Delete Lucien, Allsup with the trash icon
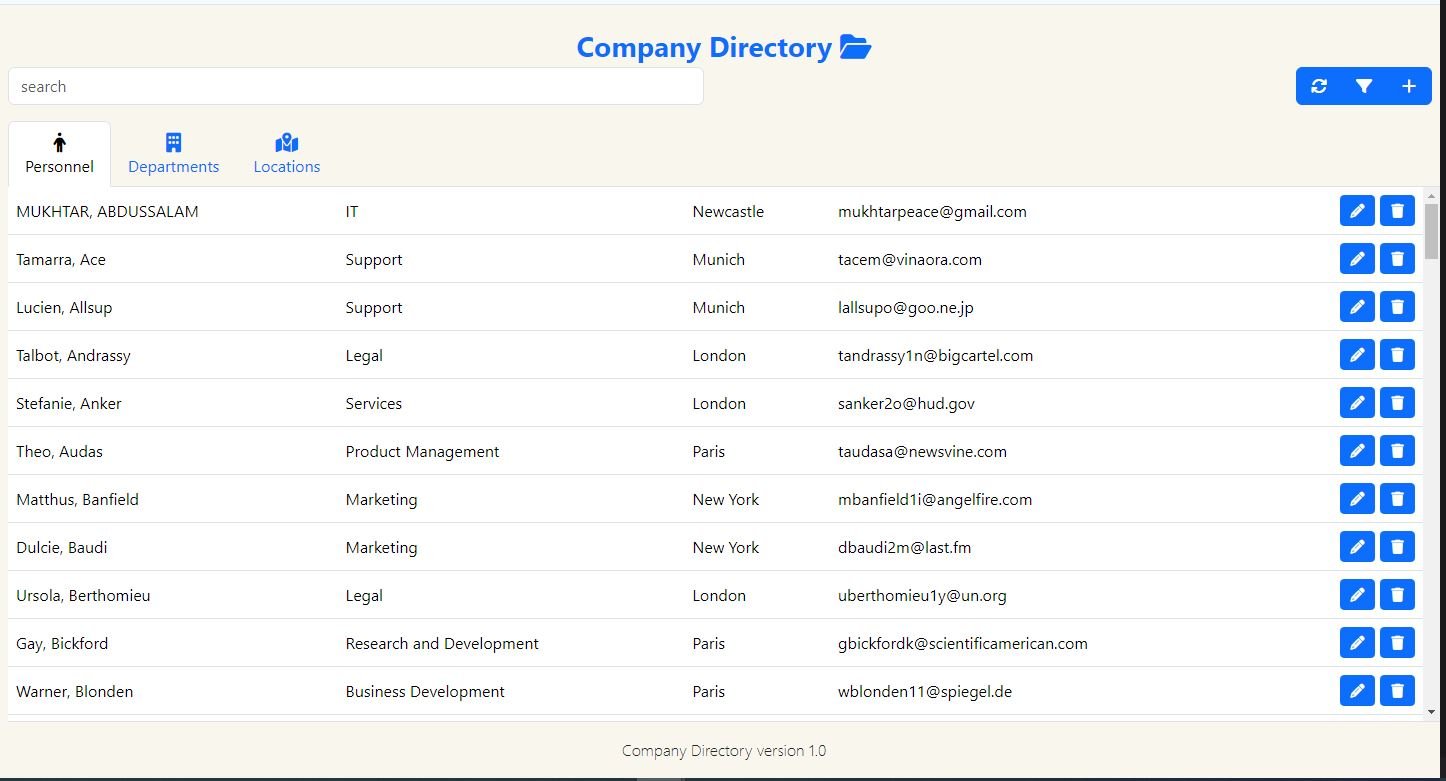Screen dimensions: 1446x781 pyautogui.click(x=1397, y=307)
